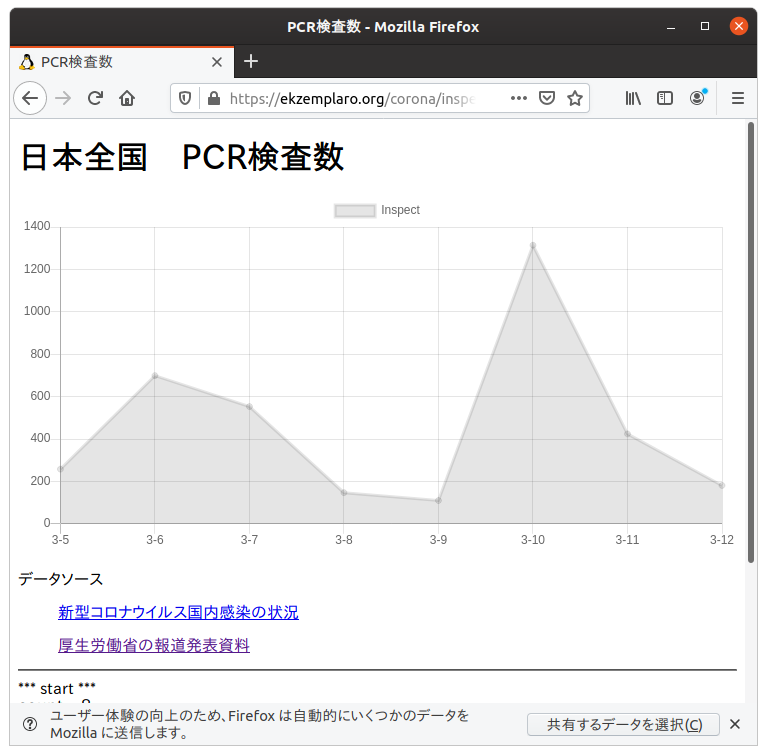
Task: Toggle the Inspect legend dataset
Action: [x=377, y=210]
